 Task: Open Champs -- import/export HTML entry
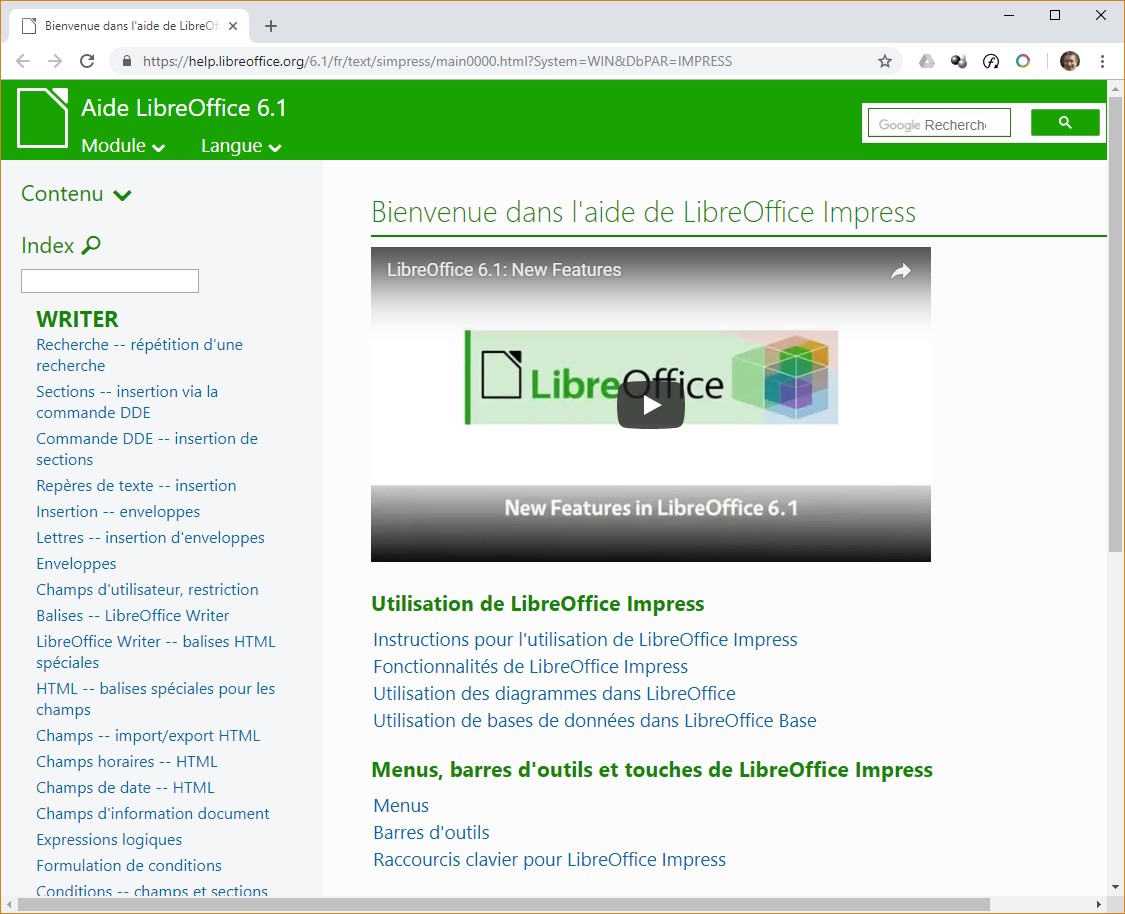pyautogui.click(x=149, y=735)
